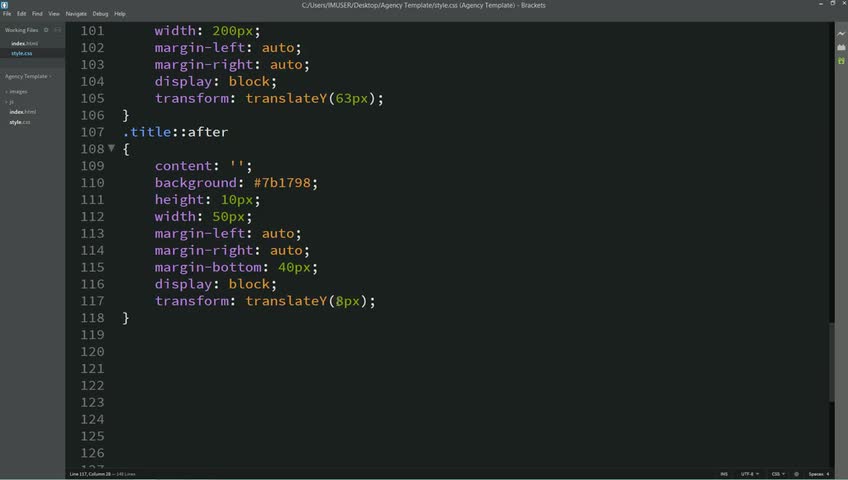The image size is (848, 480).
Task: Open the File menu
Action: click(7, 14)
